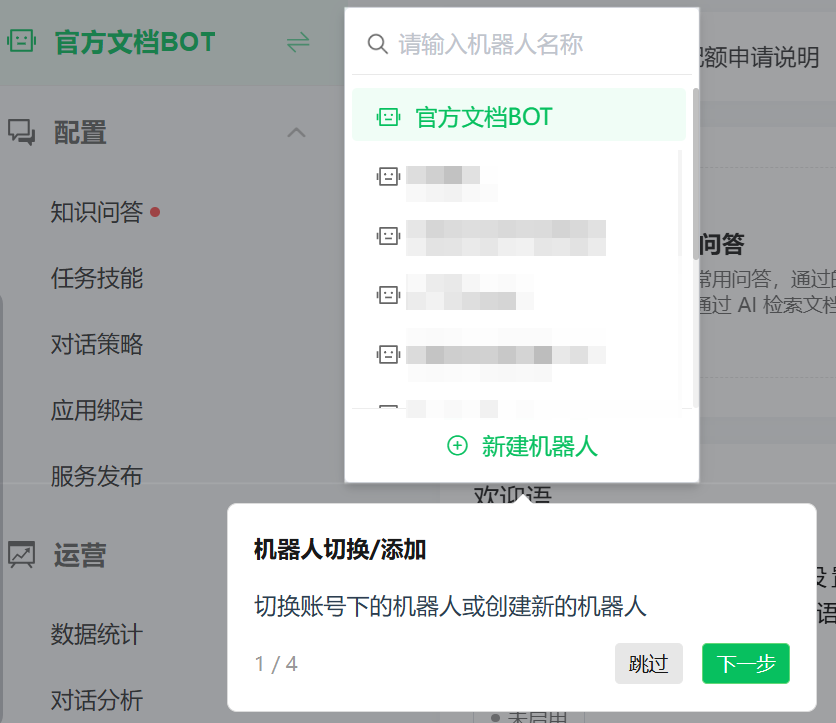The height and width of the screenshot is (723, 836).
Task: Click robot icon of selected 官方文档BOT entry
Action: tap(388, 117)
